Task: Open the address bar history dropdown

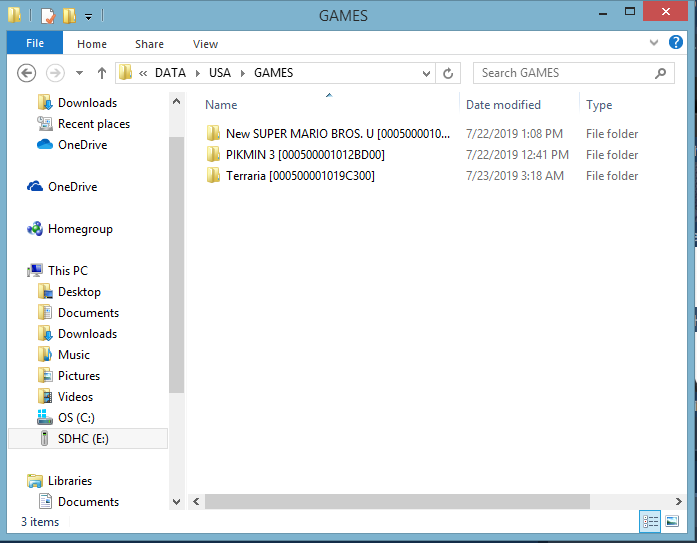Action: pyautogui.click(x=426, y=73)
